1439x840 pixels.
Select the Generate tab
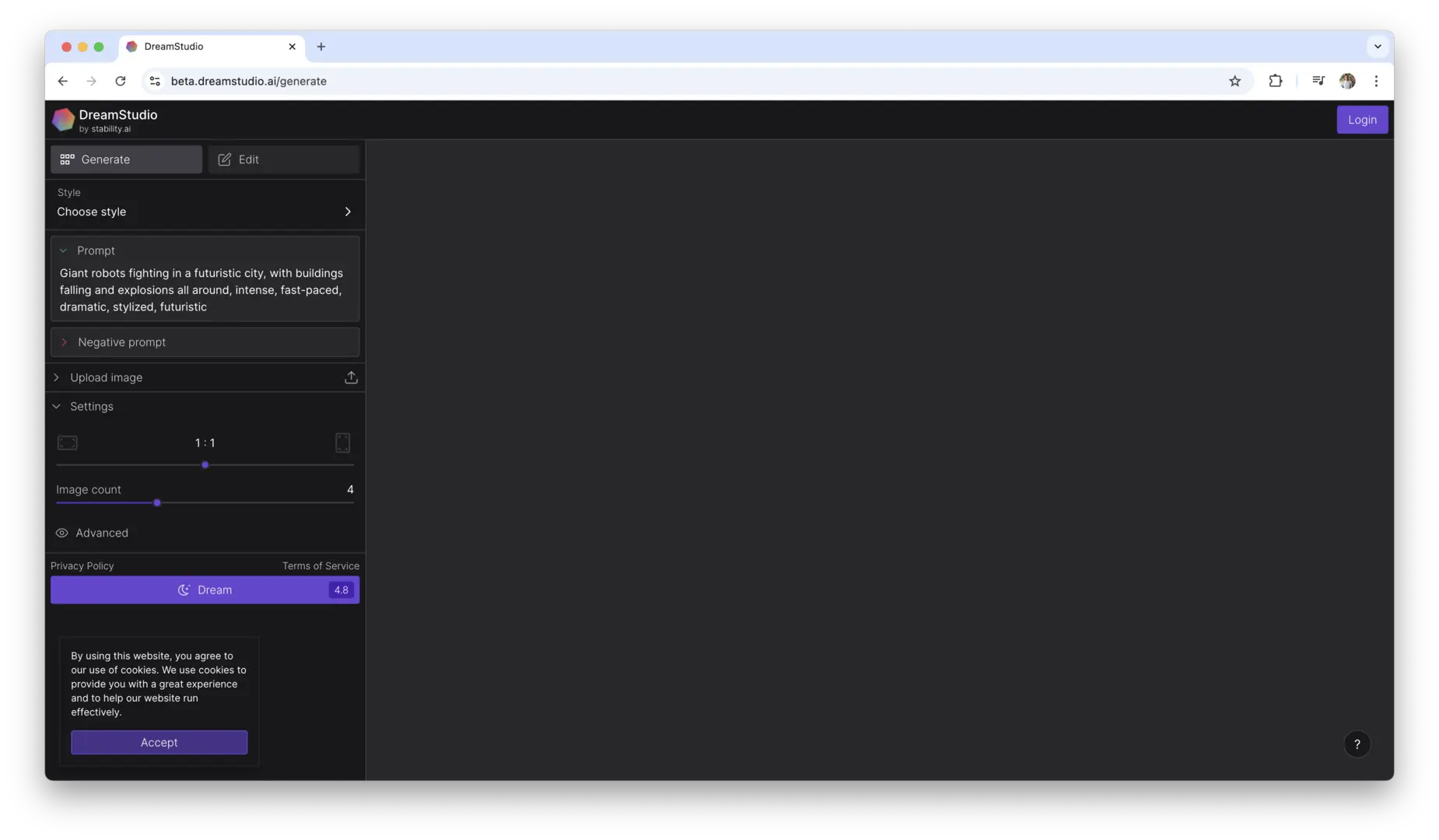coord(126,159)
